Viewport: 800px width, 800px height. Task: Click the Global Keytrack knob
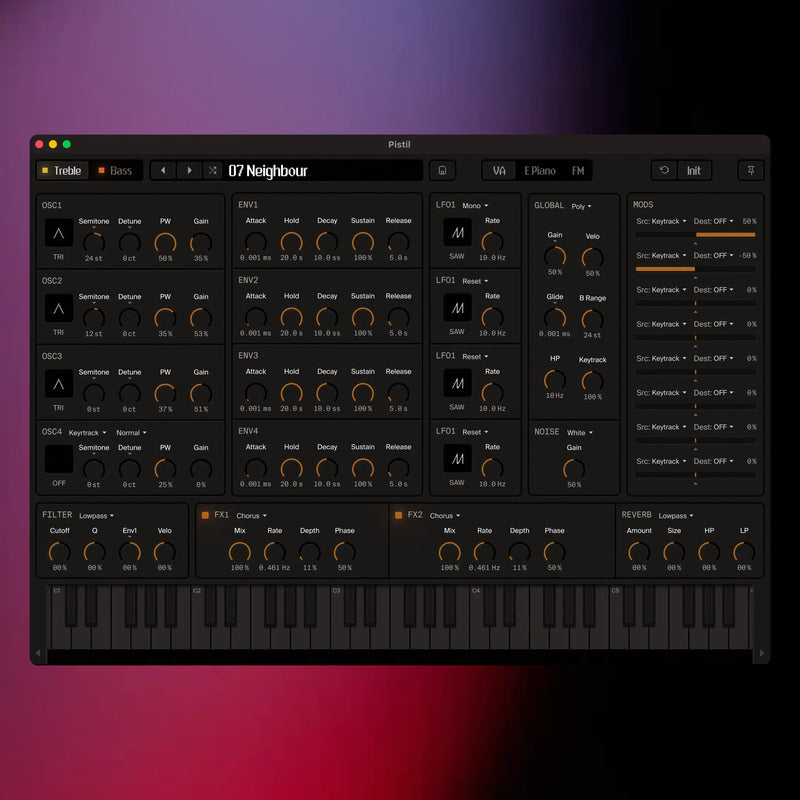point(592,382)
